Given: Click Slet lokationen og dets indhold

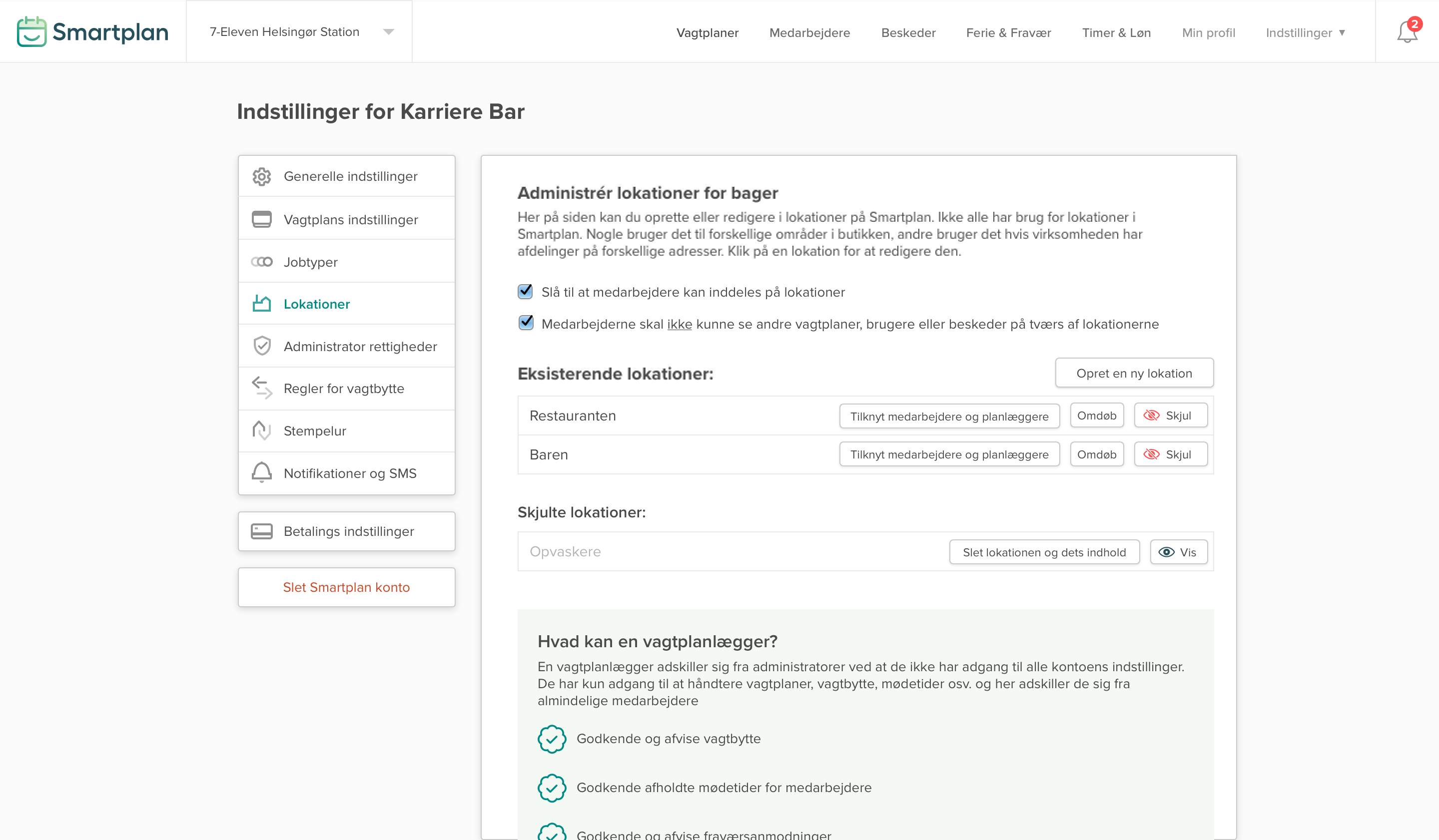Looking at the screenshot, I should point(1044,552).
